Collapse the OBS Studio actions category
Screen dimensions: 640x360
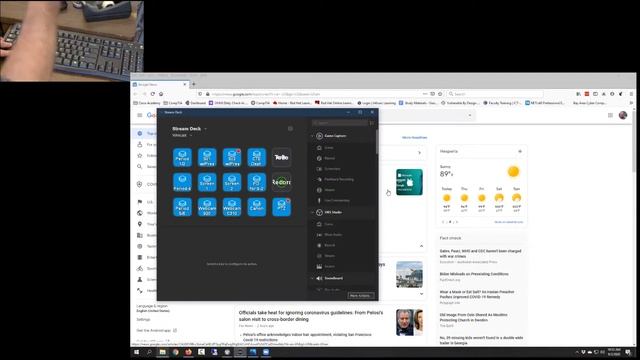313,213
